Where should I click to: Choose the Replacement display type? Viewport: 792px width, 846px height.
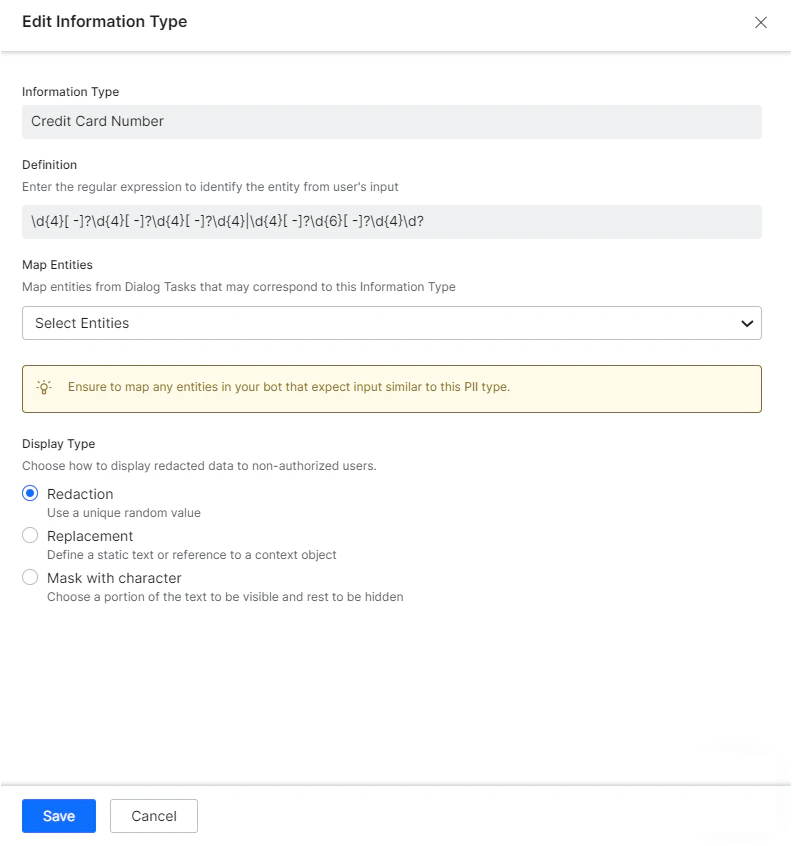click(30, 536)
